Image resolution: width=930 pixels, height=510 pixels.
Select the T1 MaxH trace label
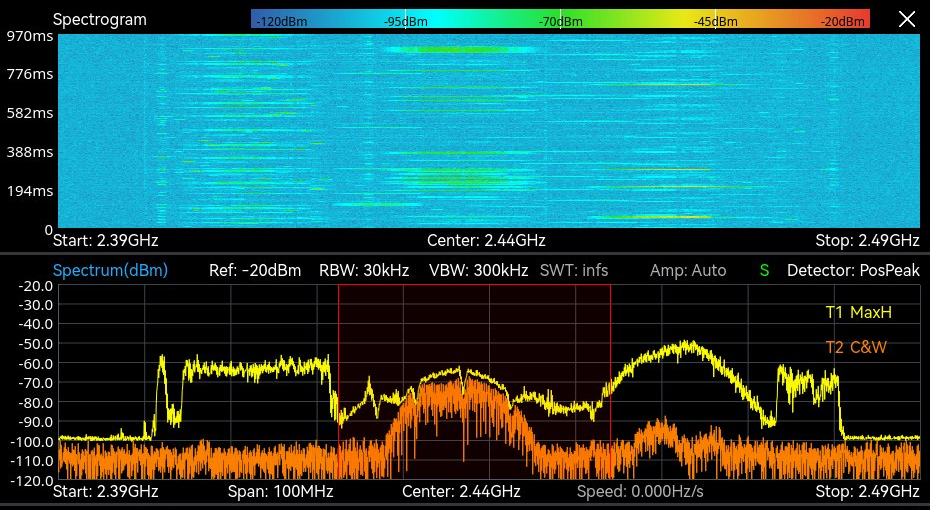(859, 312)
